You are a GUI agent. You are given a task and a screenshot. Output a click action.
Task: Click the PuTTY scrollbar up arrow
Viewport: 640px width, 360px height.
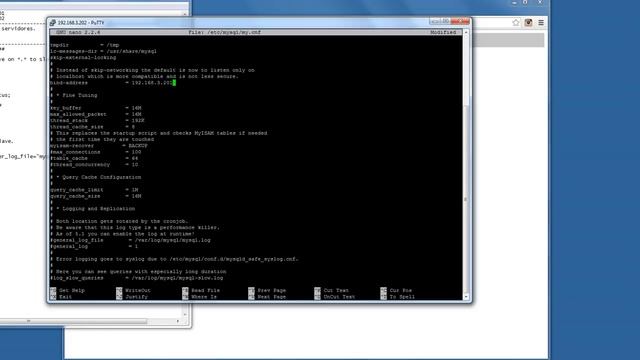click(466, 32)
